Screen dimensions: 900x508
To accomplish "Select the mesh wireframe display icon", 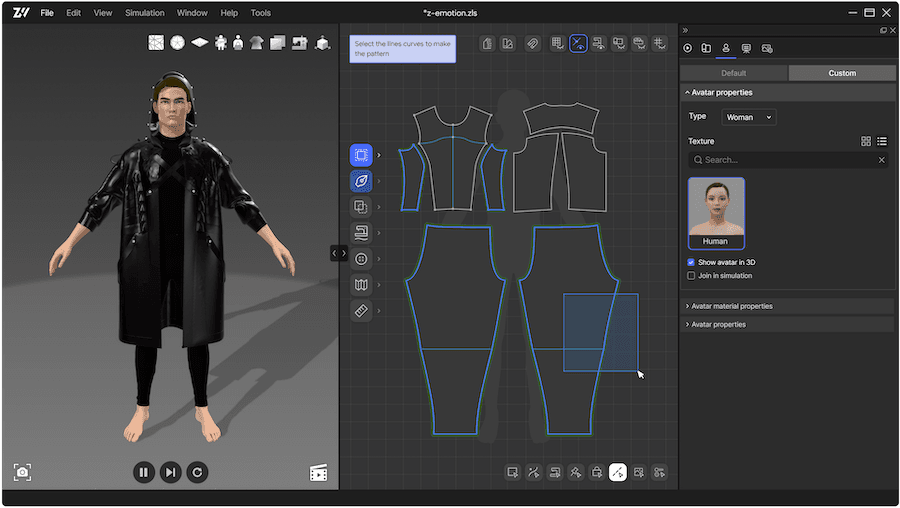I will (x=156, y=42).
